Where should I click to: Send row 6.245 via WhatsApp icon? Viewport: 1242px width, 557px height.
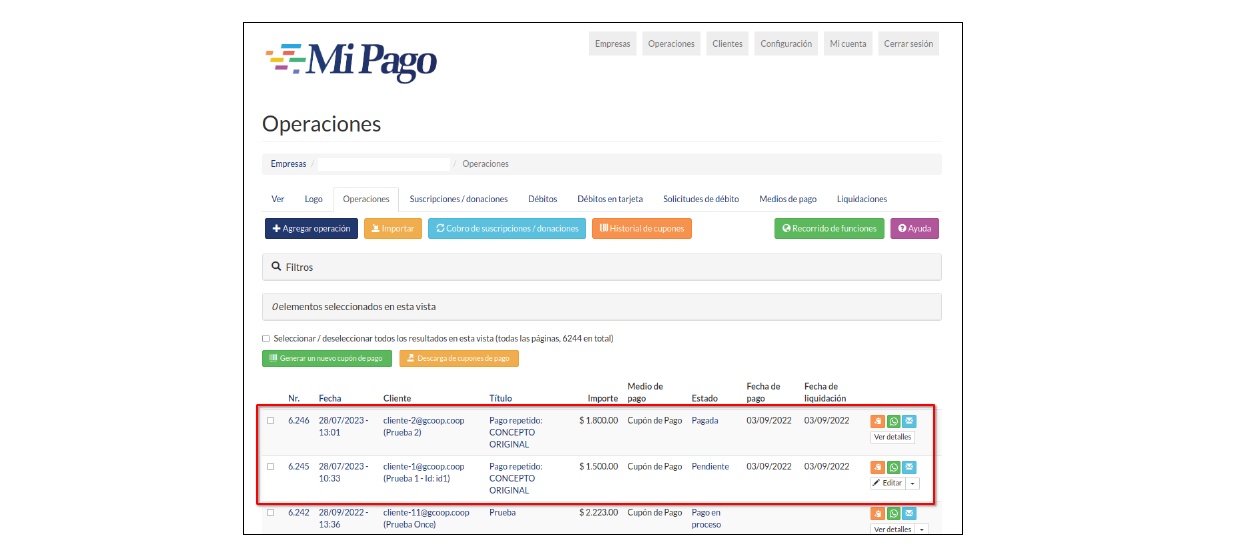(x=893, y=467)
